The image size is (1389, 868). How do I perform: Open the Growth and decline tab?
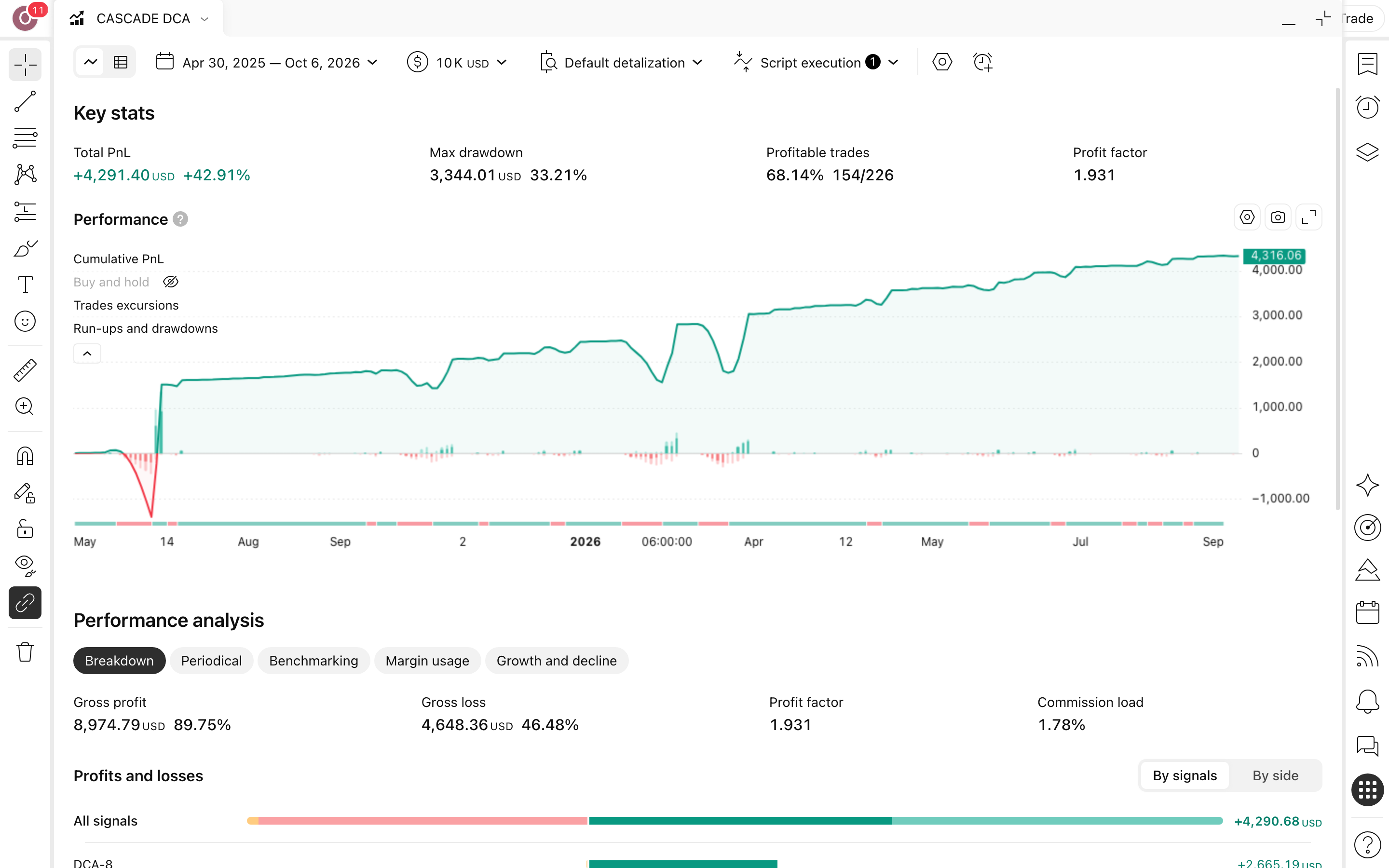[556, 661]
